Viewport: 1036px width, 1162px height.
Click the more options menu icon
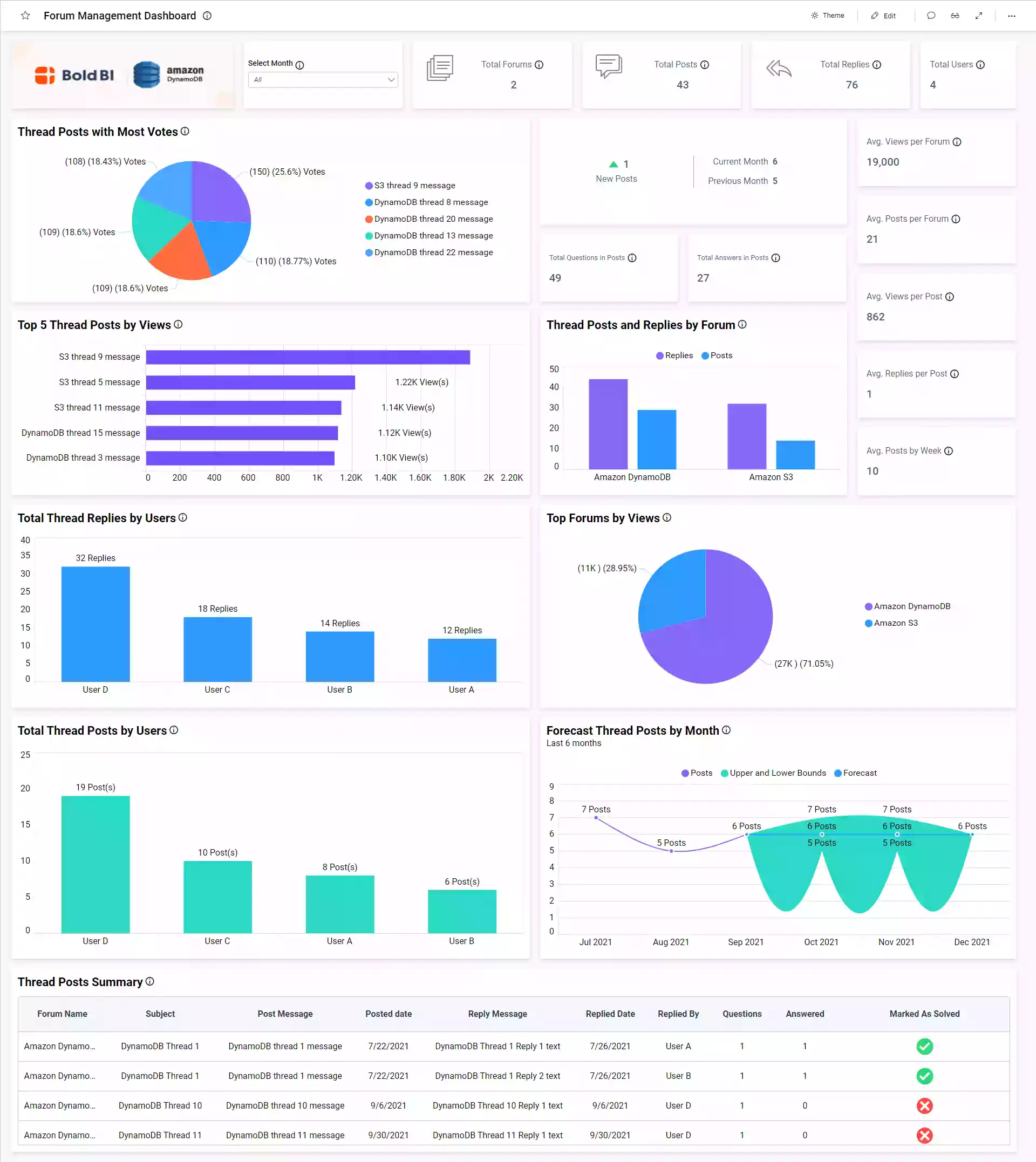click(1012, 16)
